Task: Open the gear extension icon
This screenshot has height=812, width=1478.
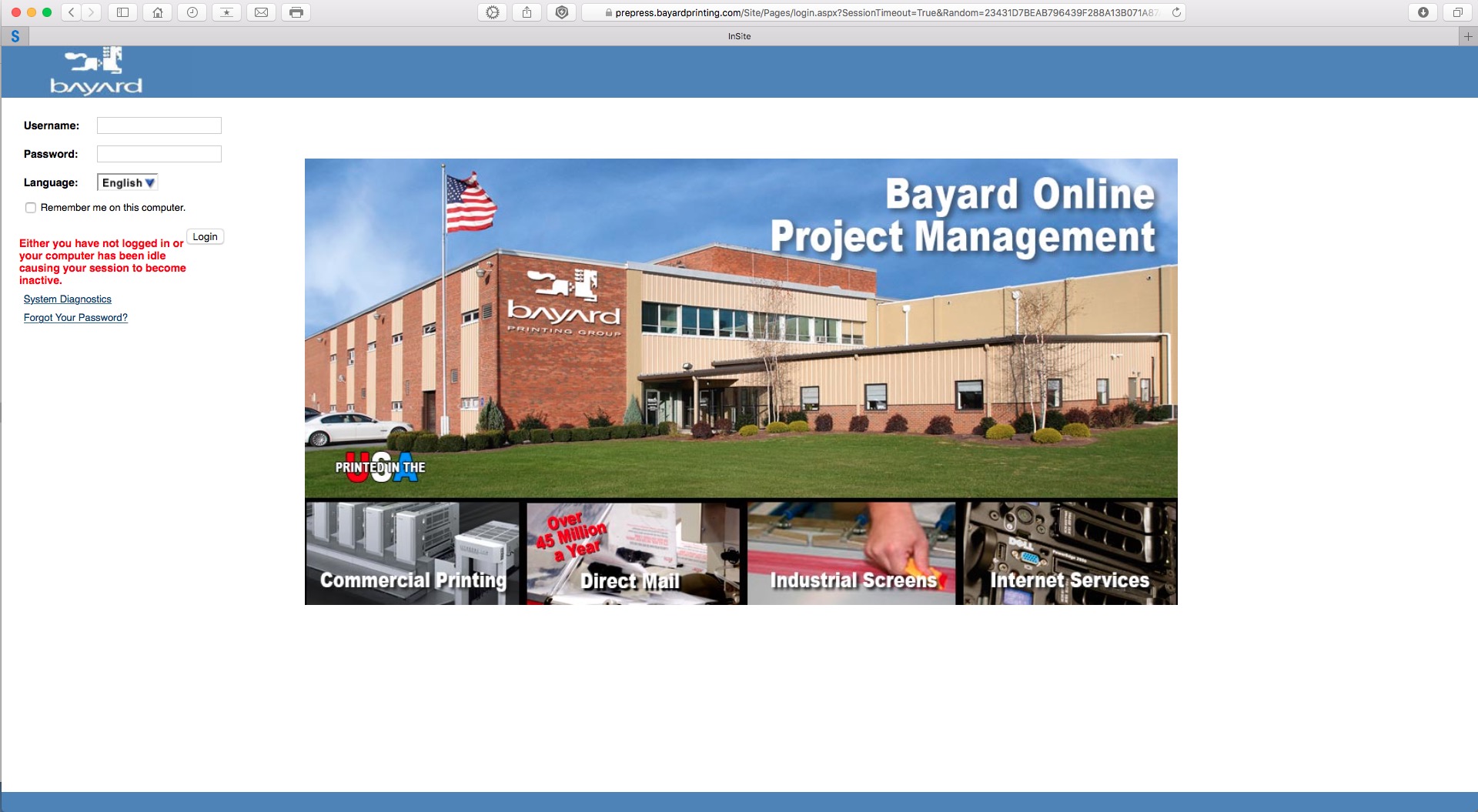Action: 492,12
